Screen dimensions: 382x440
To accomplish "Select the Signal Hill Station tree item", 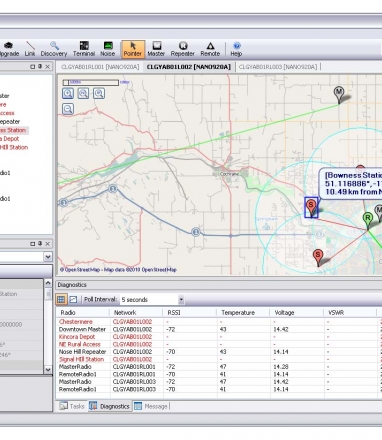I will tap(14, 147).
